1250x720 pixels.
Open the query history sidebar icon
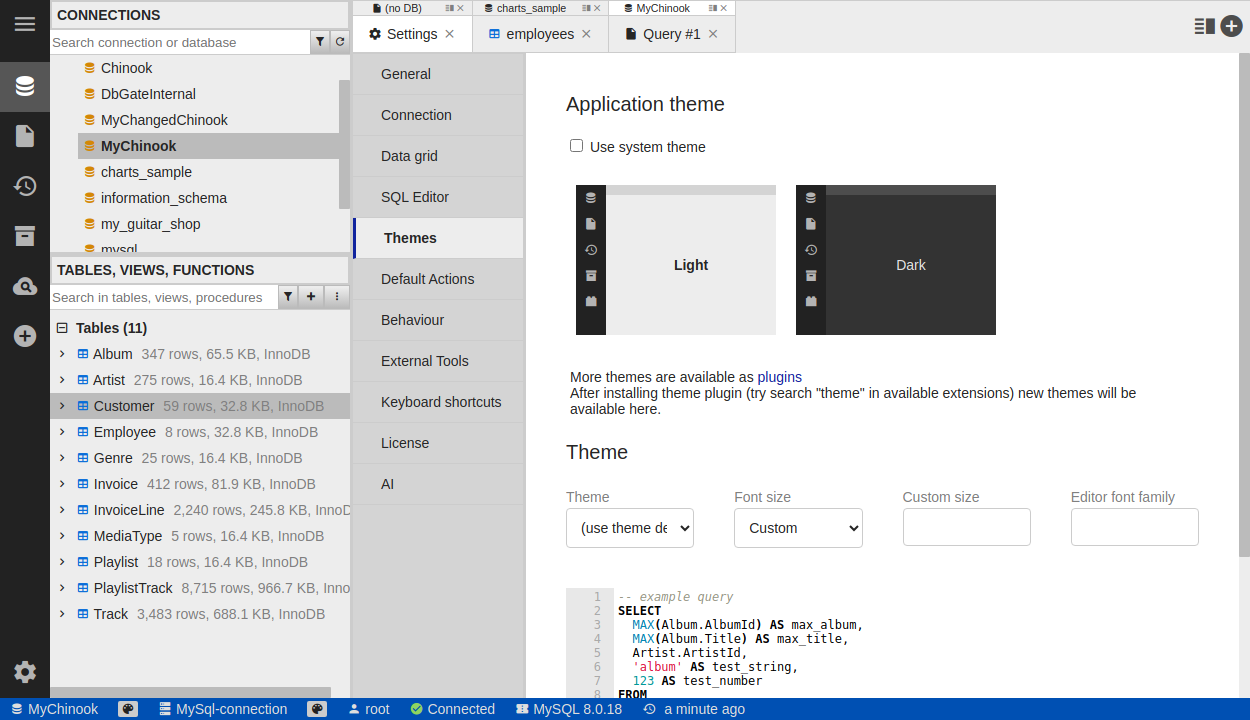point(25,186)
